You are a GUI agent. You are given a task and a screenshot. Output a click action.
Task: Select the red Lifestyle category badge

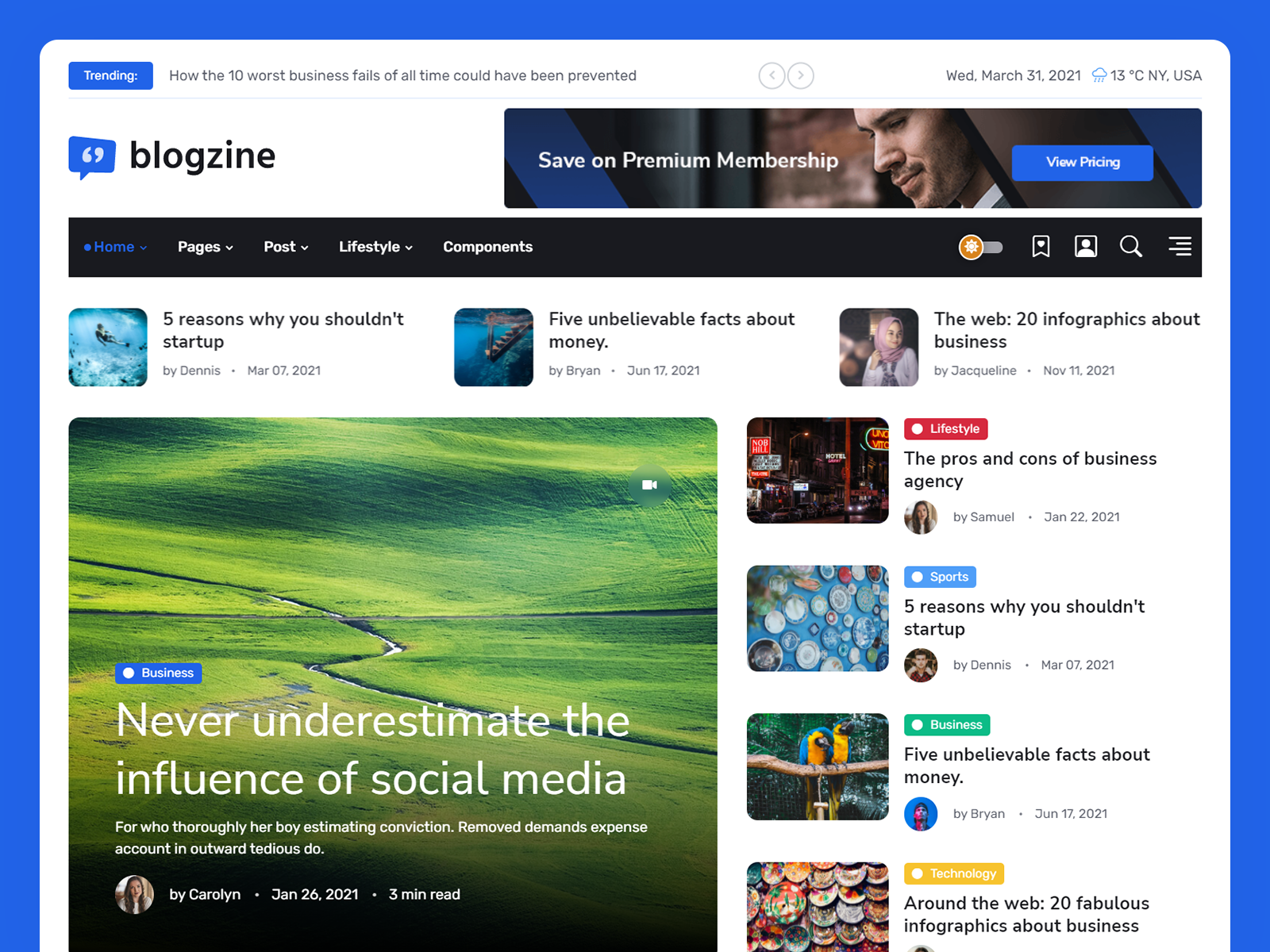(946, 429)
